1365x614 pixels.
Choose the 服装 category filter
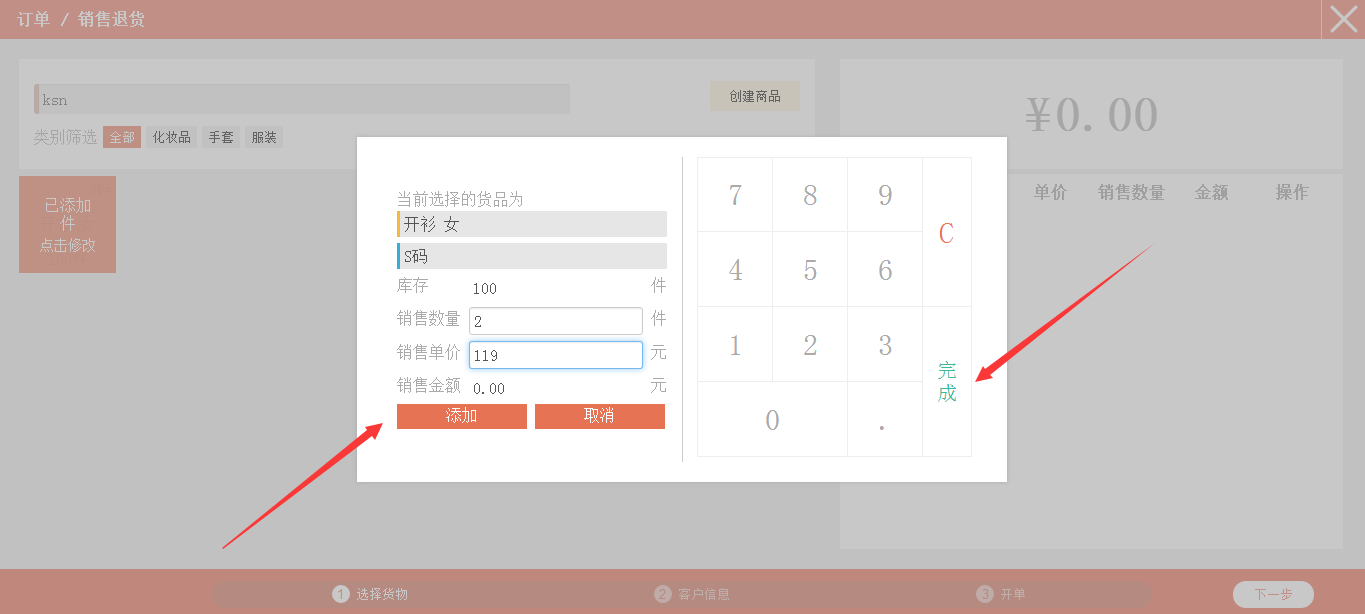click(x=264, y=137)
